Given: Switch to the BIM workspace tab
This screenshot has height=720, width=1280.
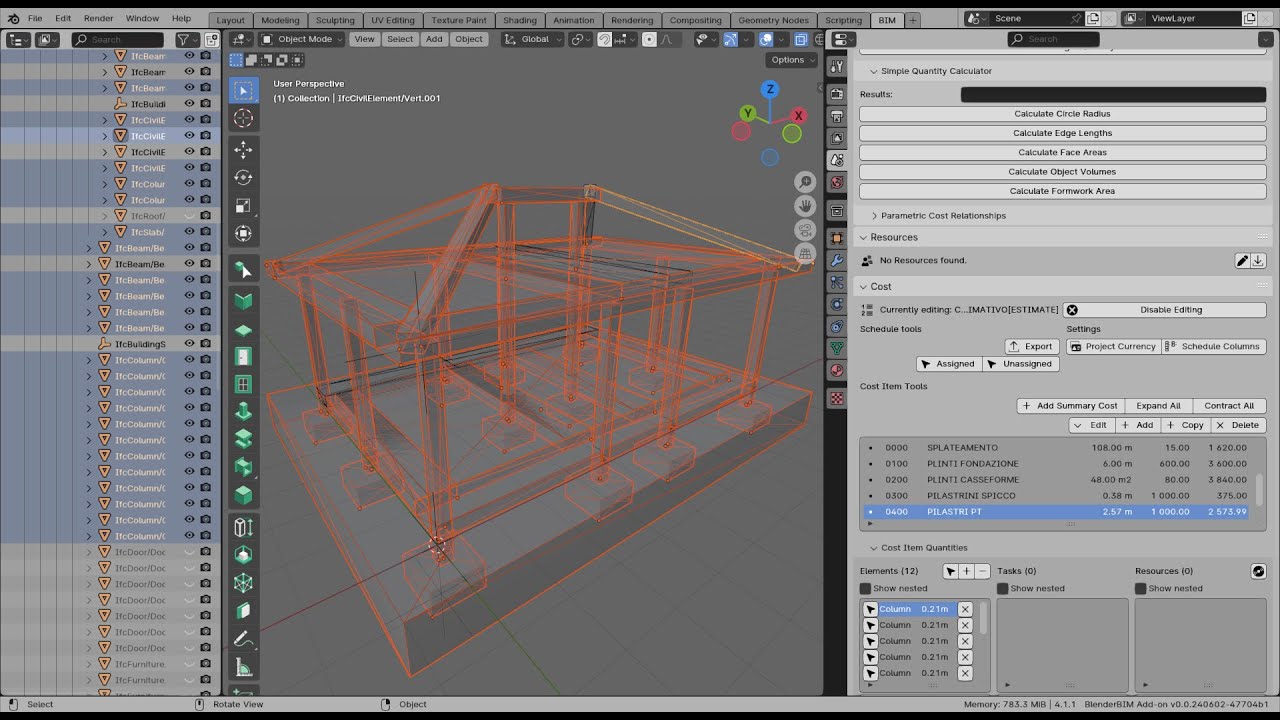Looking at the screenshot, I should tap(887, 20).
